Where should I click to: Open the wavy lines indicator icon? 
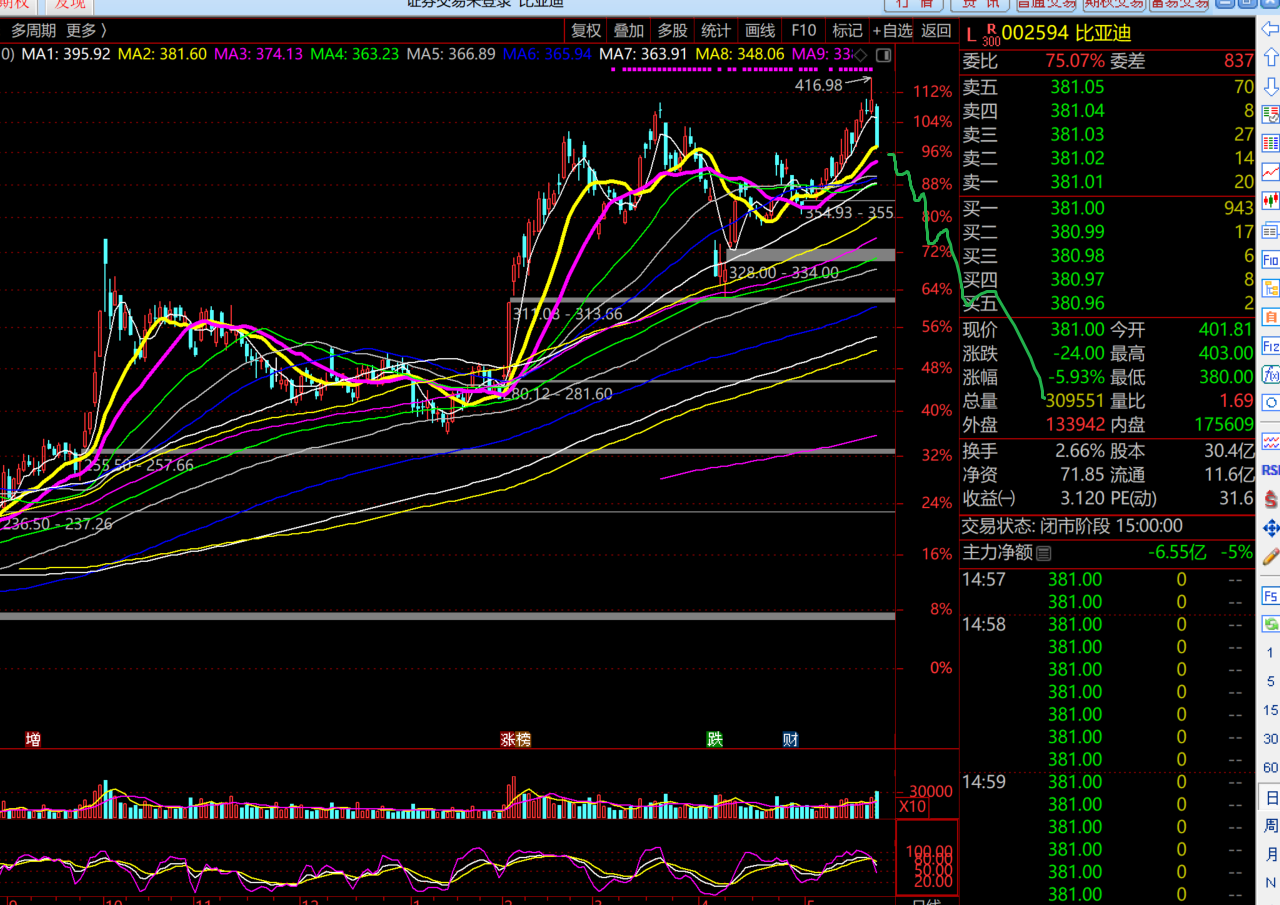1270,441
